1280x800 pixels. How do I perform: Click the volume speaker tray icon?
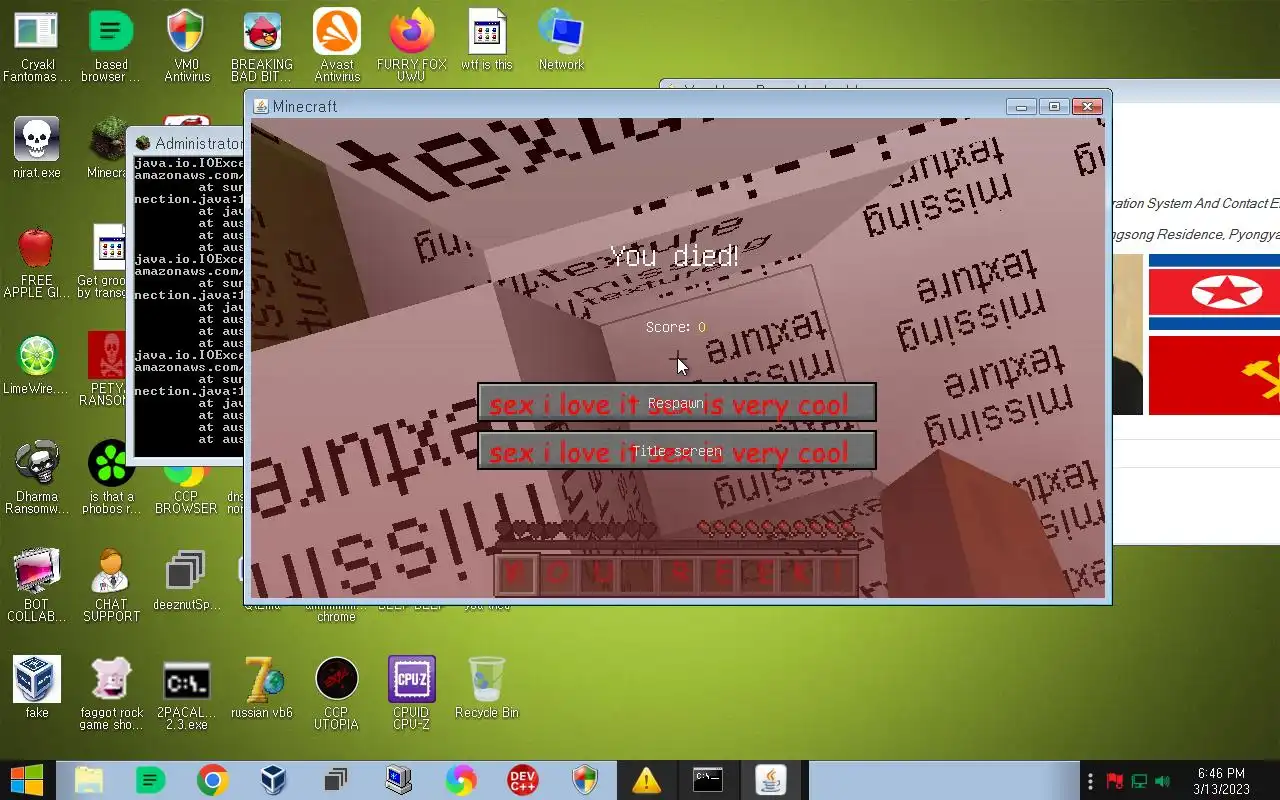point(1162,781)
